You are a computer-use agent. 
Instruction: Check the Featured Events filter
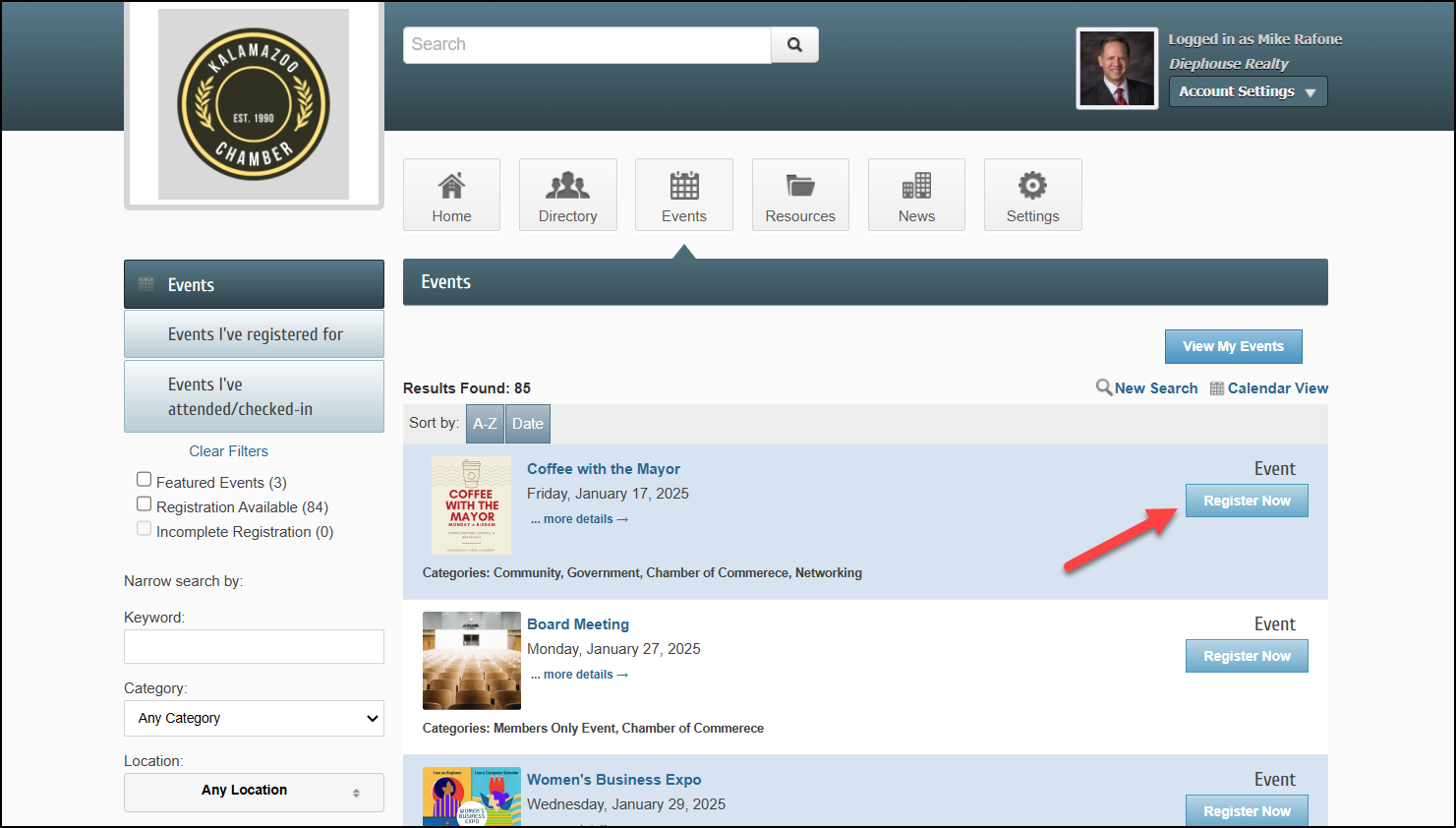pyautogui.click(x=145, y=480)
